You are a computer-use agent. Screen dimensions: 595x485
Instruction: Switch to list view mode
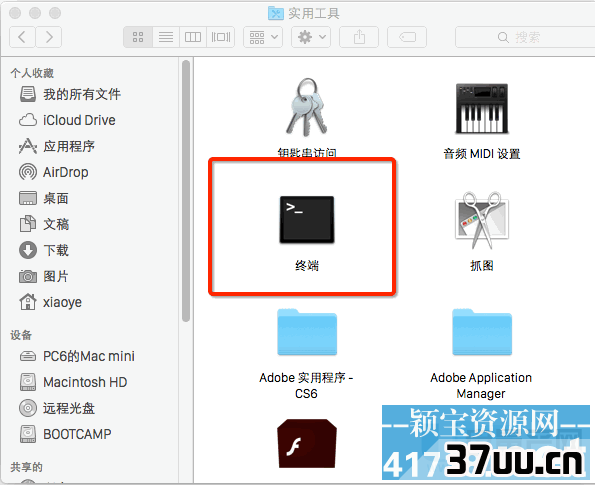(166, 37)
